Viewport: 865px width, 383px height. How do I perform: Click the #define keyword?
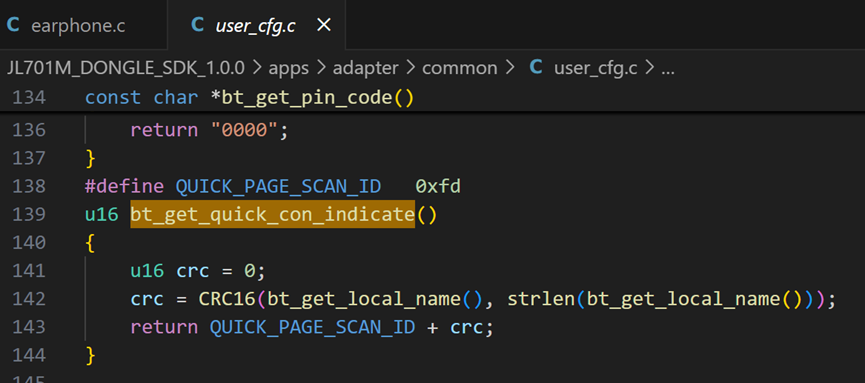pos(124,187)
